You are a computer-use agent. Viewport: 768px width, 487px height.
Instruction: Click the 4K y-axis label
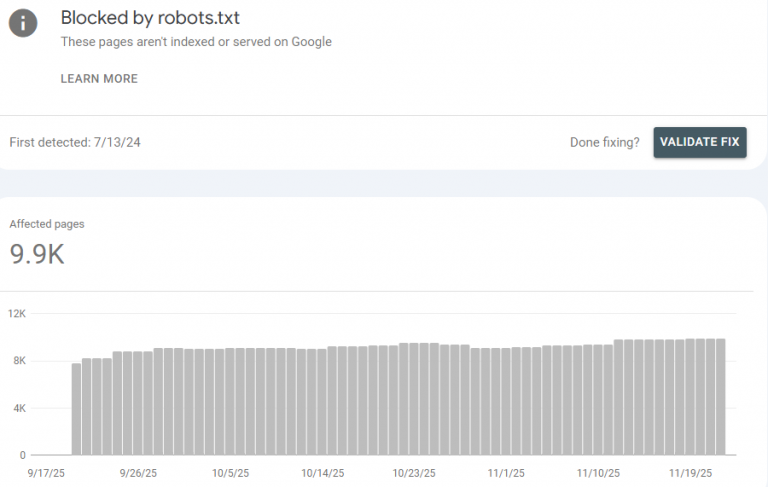[17, 408]
